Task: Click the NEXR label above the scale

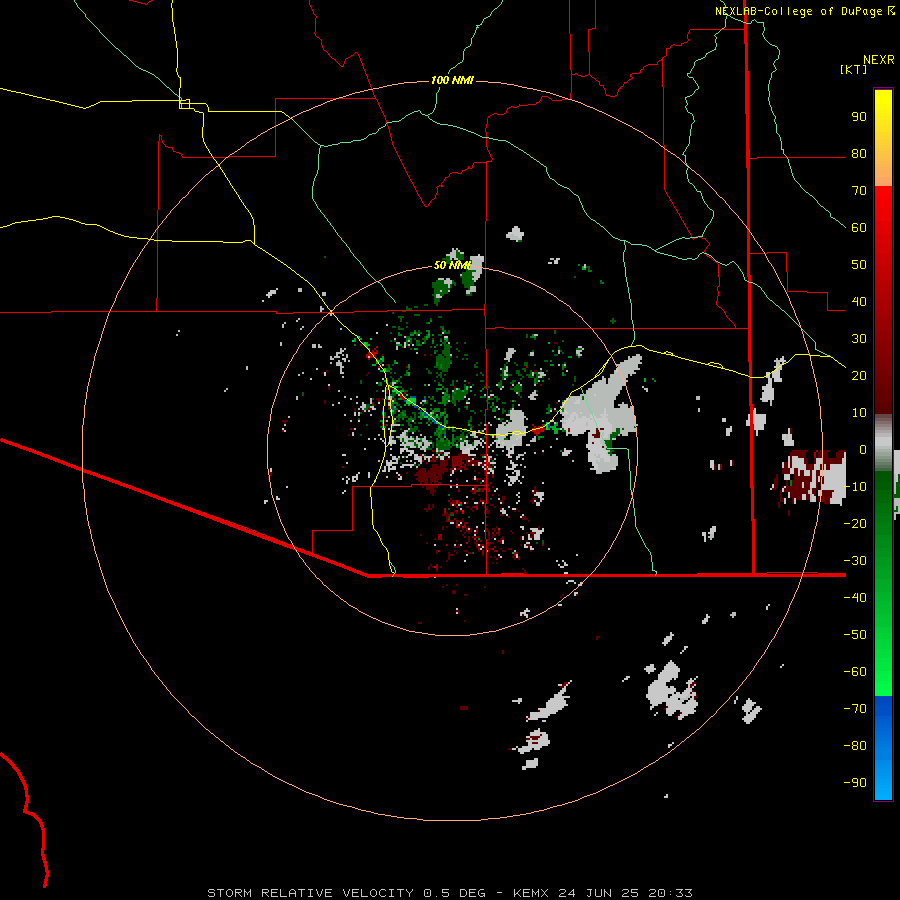Action: [879, 60]
